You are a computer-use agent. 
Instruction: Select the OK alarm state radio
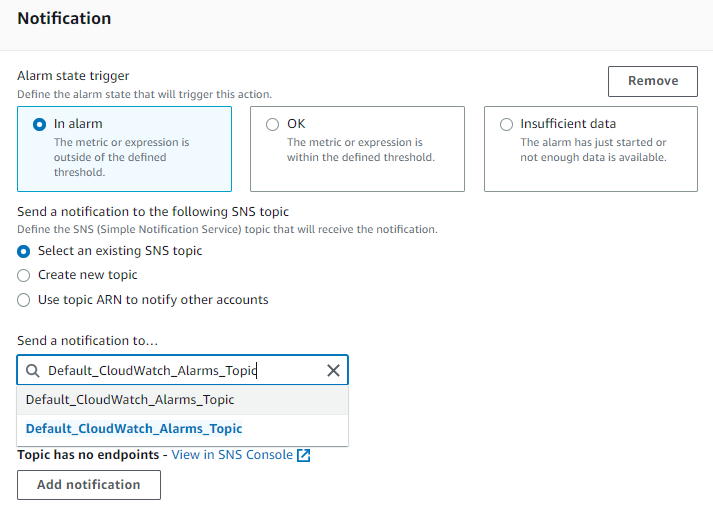coord(272,124)
